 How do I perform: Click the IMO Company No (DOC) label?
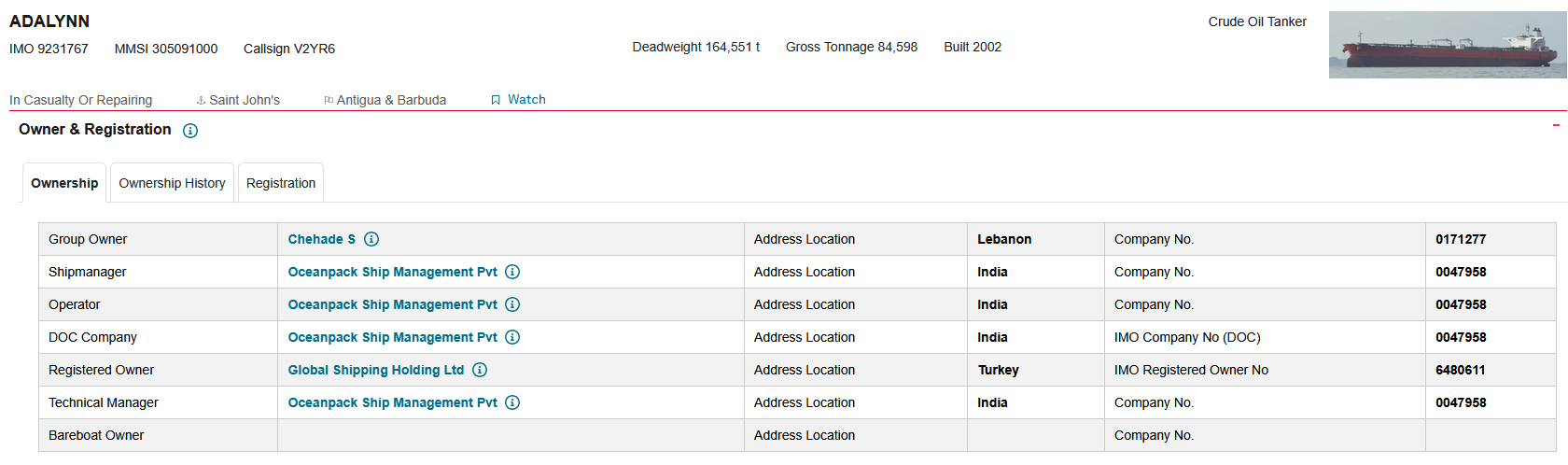(x=1187, y=337)
